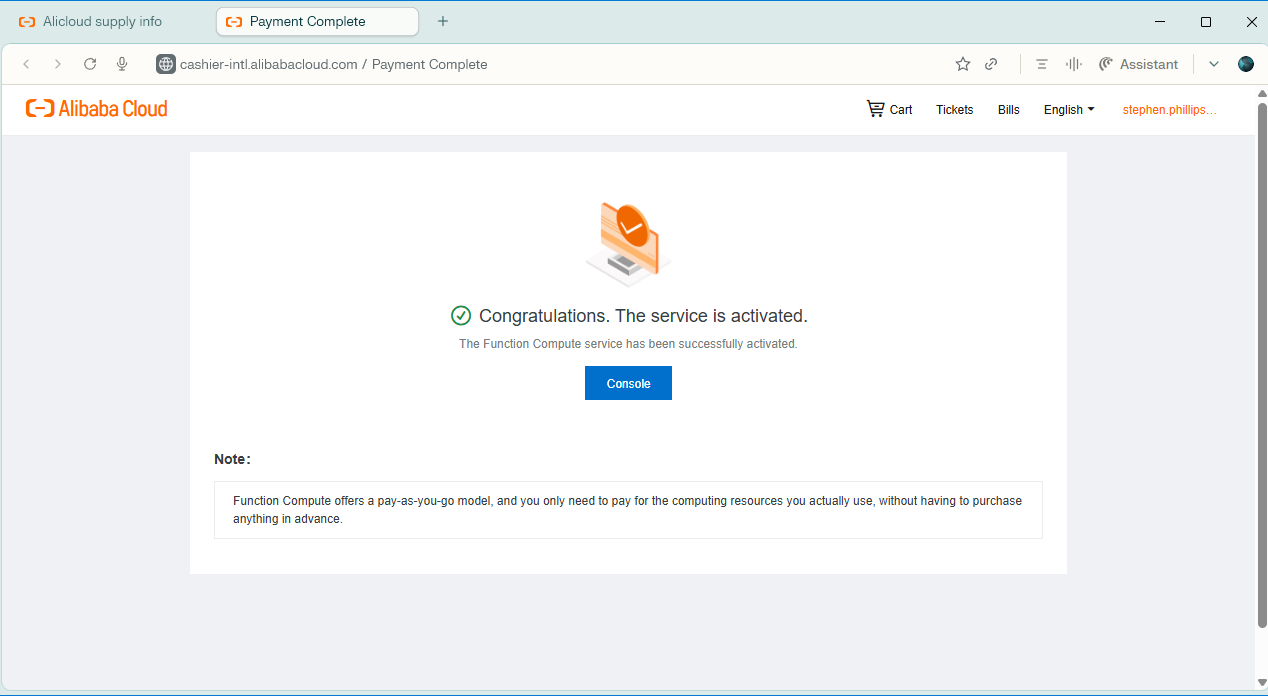Go back in browser history
Screen dimensions: 1268x696
(26, 64)
